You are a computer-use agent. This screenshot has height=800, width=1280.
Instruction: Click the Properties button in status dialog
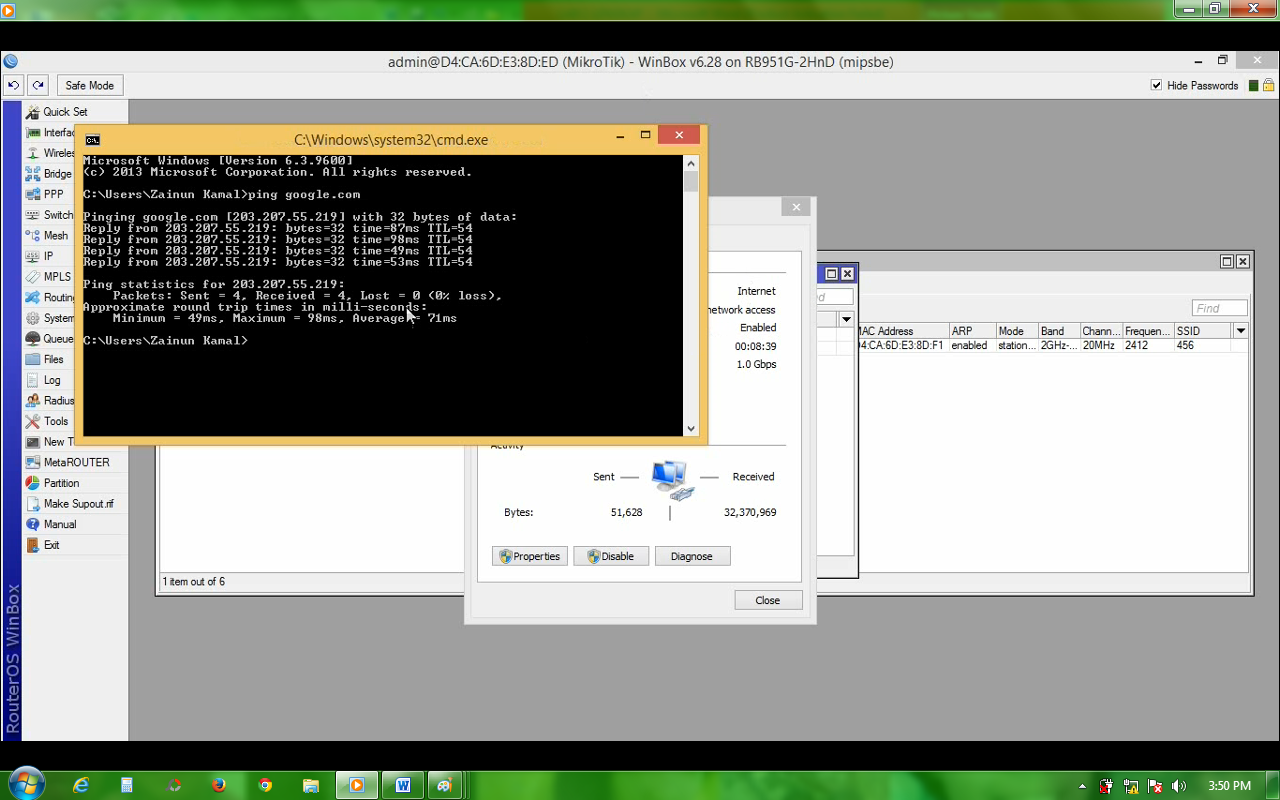[x=530, y=556]
